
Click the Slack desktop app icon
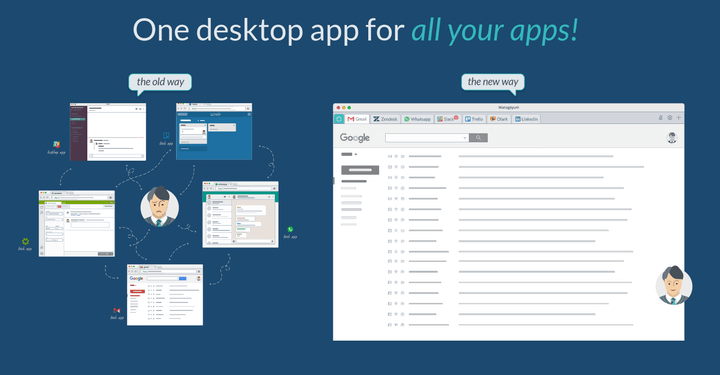click(x=56, y=145)
